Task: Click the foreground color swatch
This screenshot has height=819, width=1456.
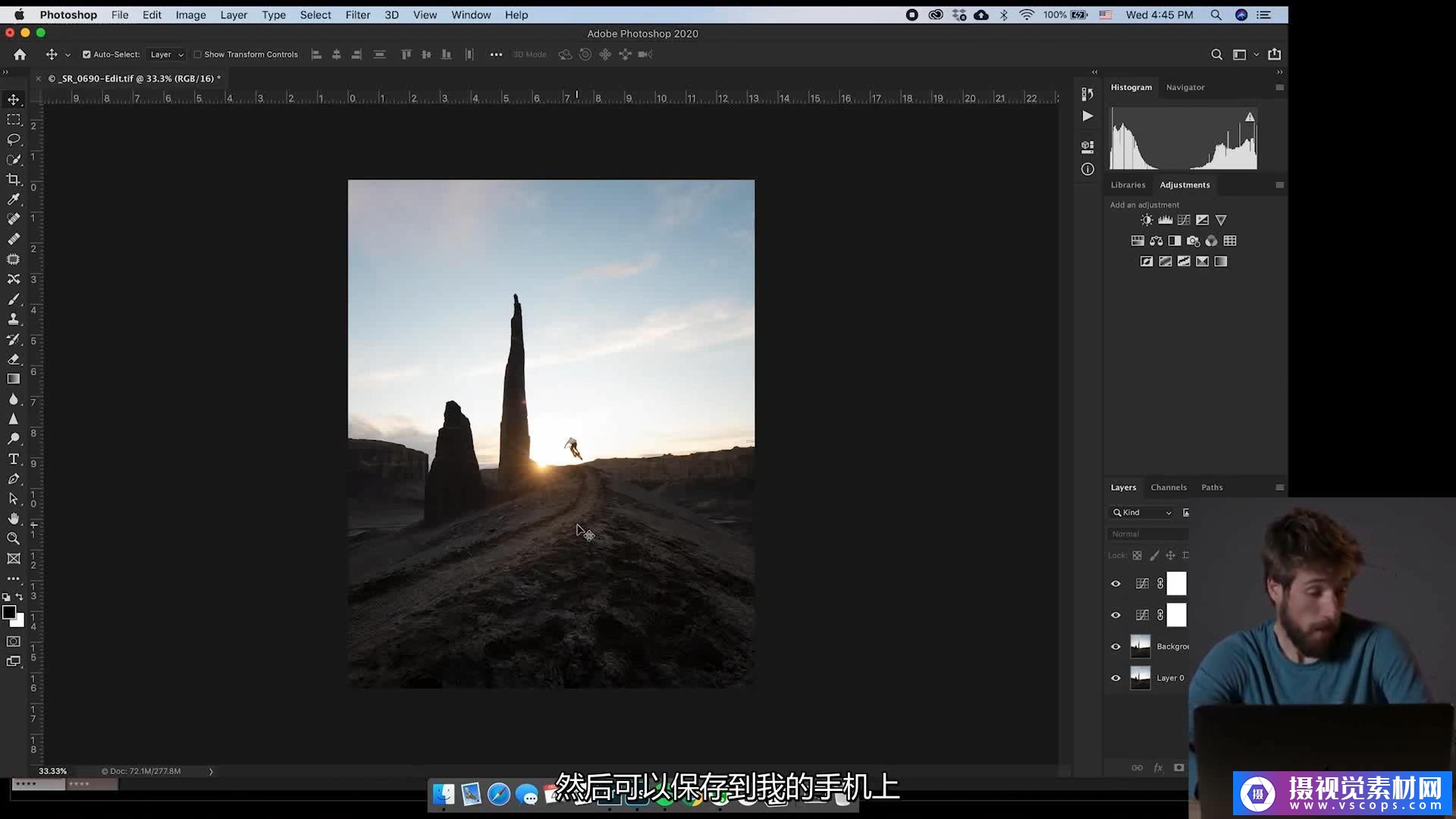Action: click(x=9, y=613)
